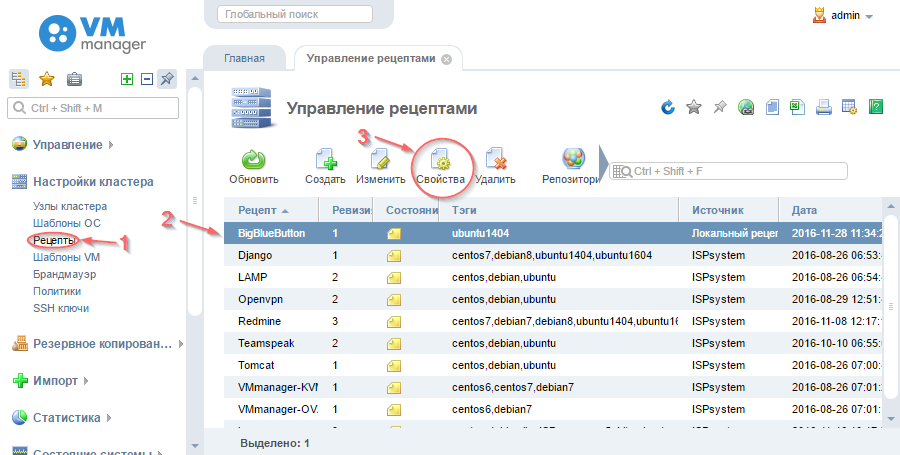Click the table vertical scrollbar down arrow
Image resolution: width=900 pixels, height=455 pixels.
[891, 419]
